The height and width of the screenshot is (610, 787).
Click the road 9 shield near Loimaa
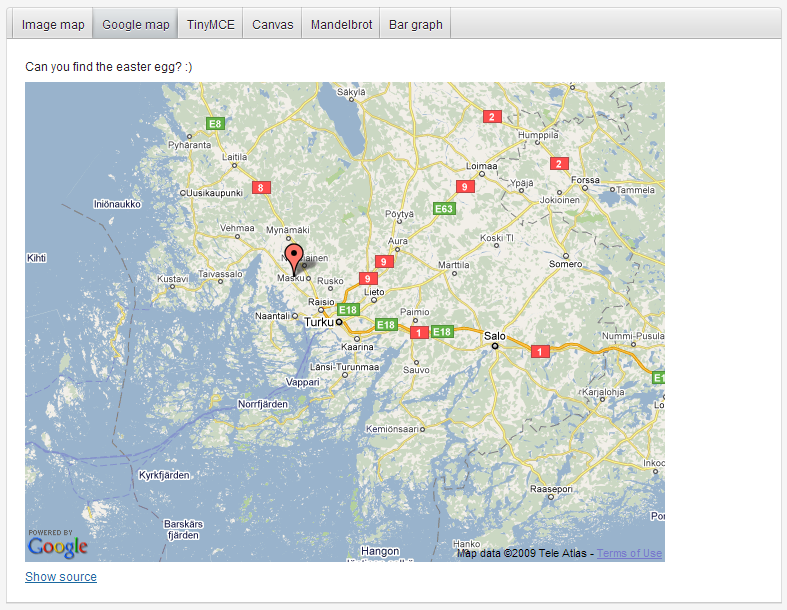click(x=465, y=187)
